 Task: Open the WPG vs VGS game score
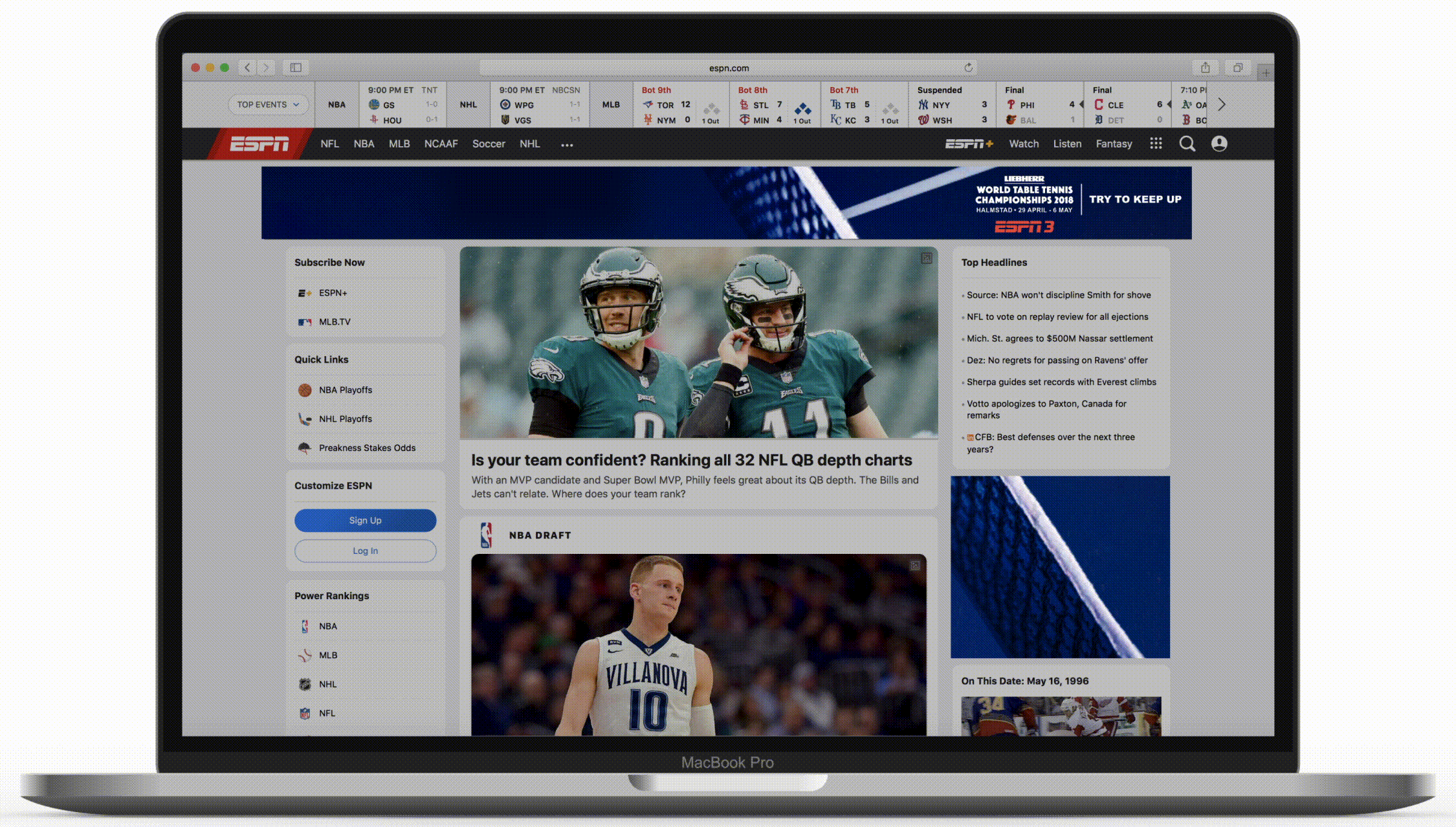click(539, 105)
